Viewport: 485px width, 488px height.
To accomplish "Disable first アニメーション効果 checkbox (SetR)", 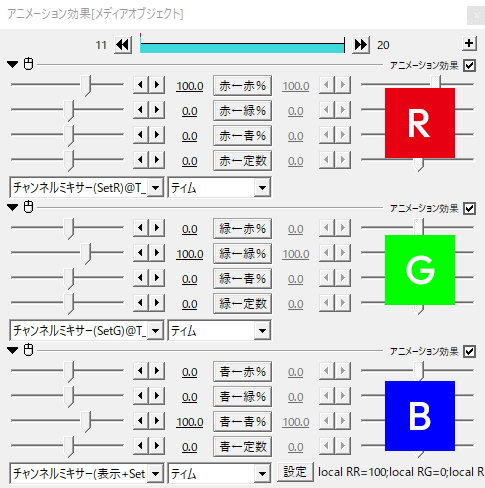I will [x=470, y=65].
